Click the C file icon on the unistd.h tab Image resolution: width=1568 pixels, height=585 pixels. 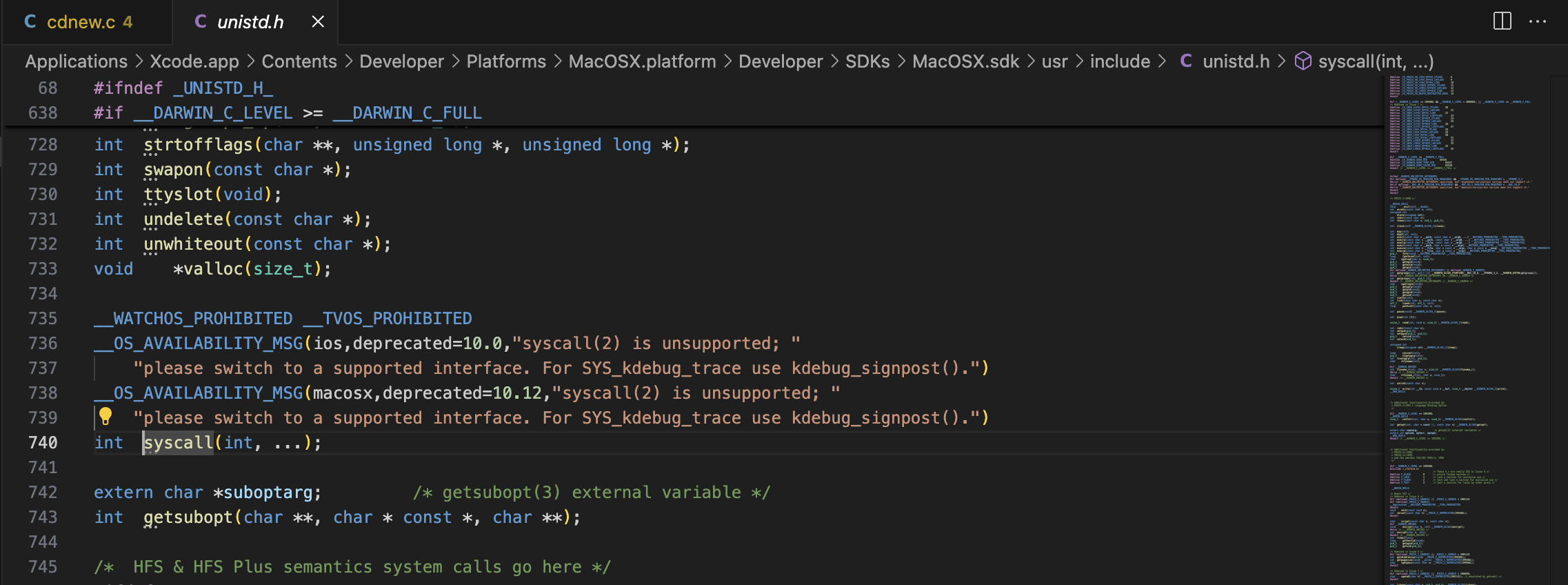[x=201, y=22]
